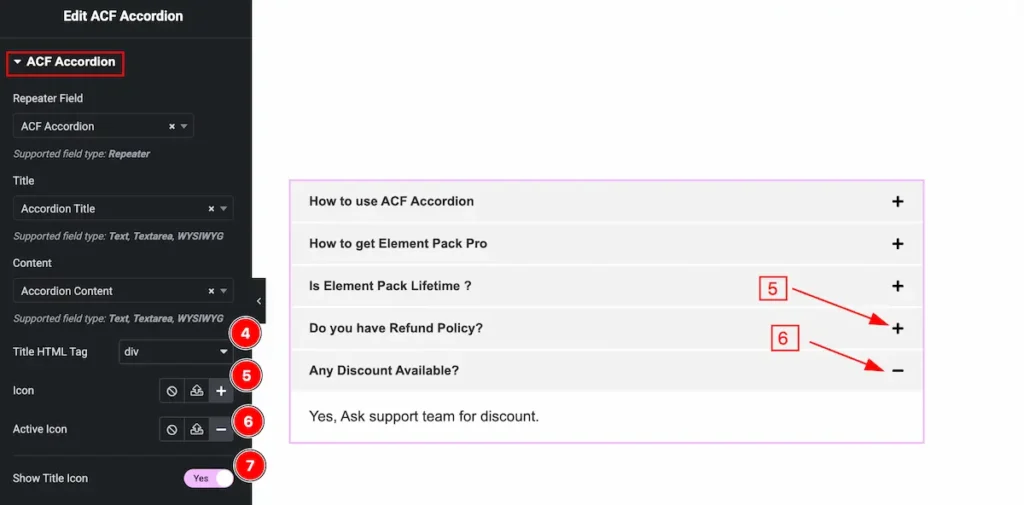Toggle the Show Title Icon switch
The image size is (1024, 505).
click(x=208, y=479)
